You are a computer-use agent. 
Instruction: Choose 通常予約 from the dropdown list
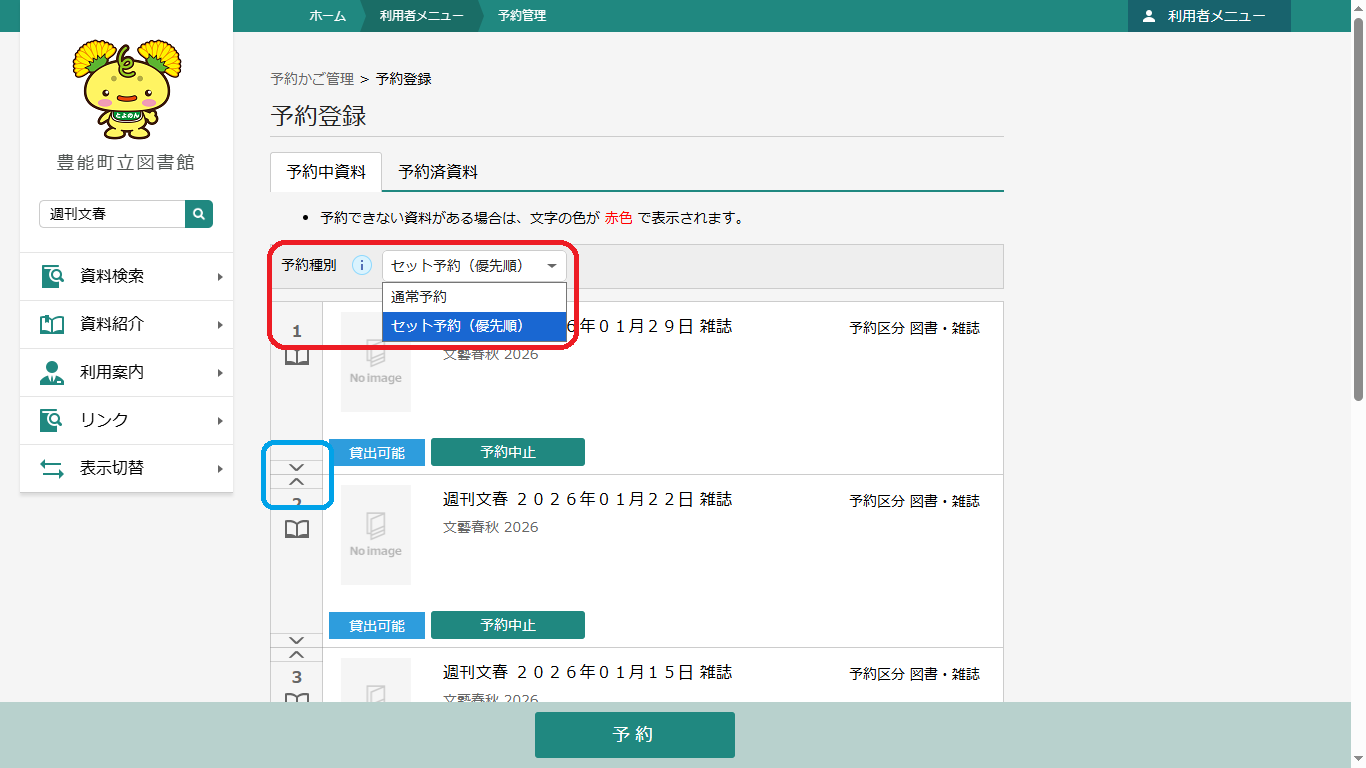tap(474, 297)
